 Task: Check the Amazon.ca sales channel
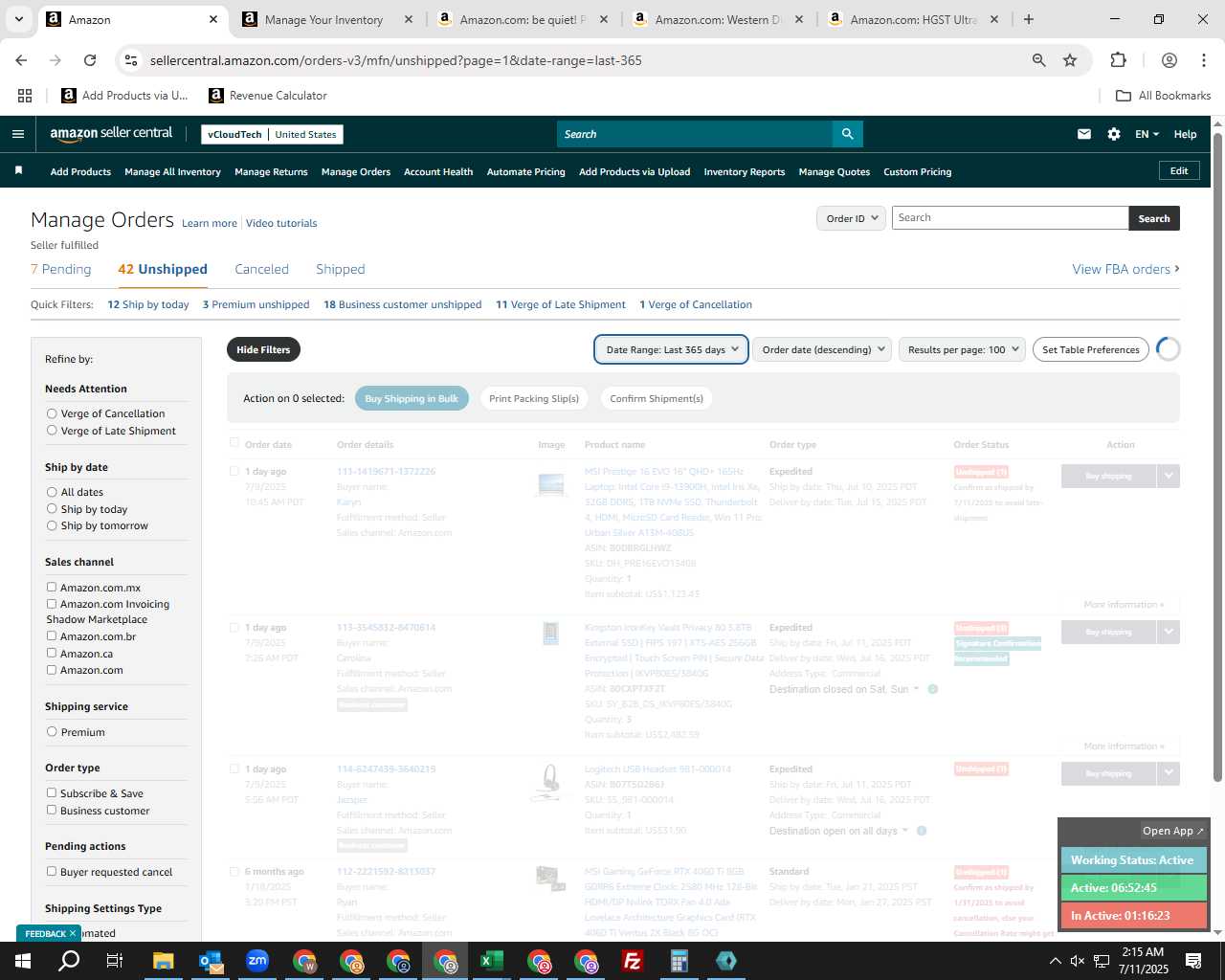(x=52, y=654)
